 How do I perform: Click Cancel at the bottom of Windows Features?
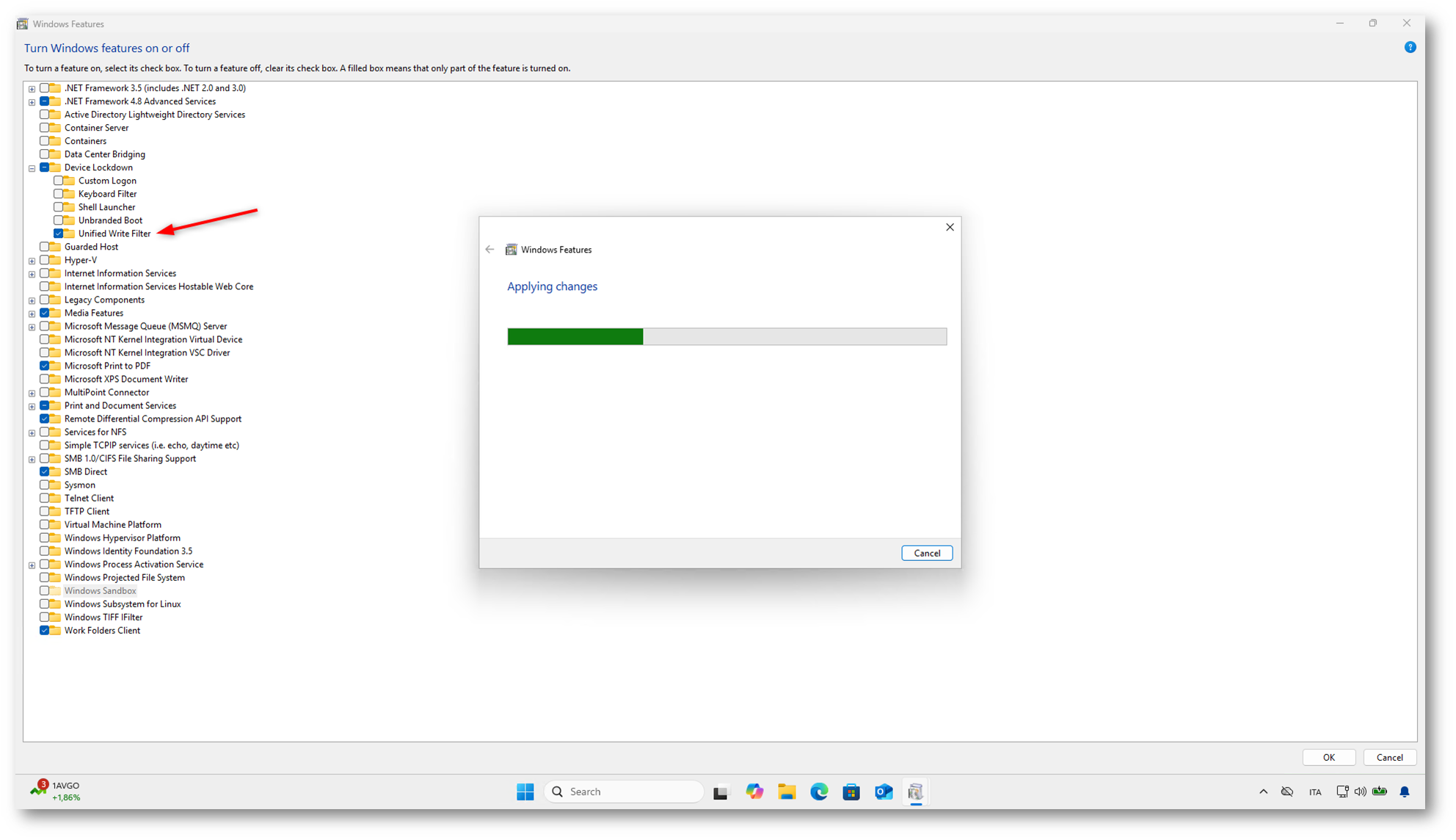click(1389, 757)
